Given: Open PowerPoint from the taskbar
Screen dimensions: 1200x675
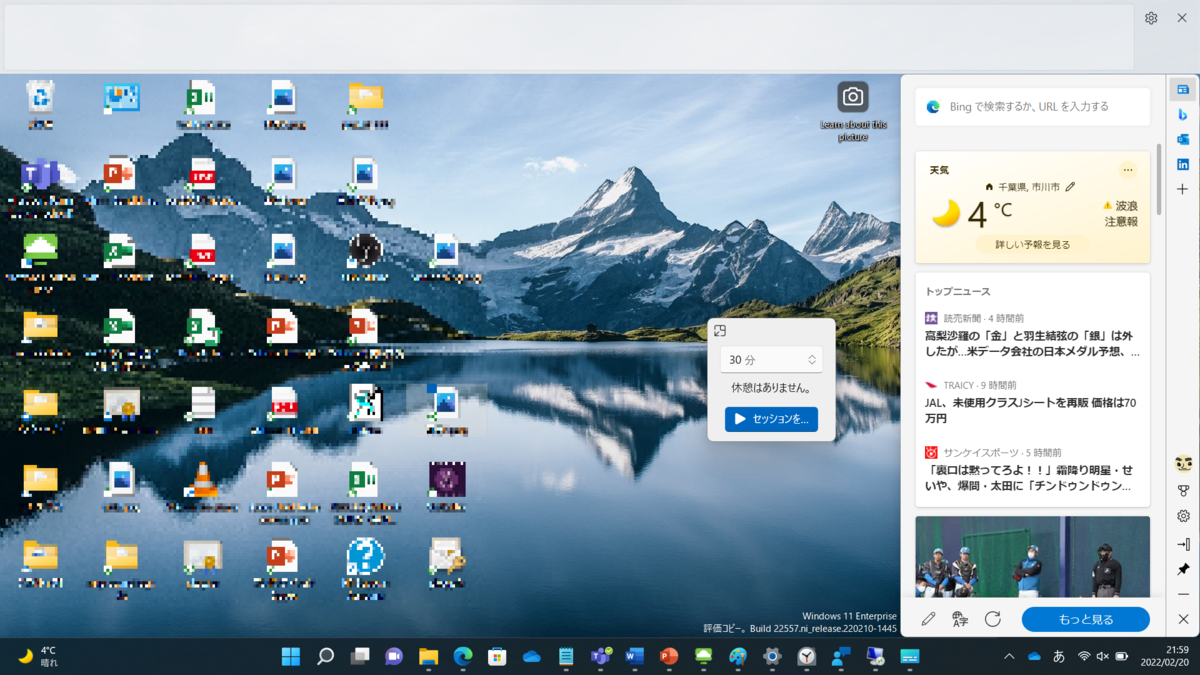Looking at the screenshot, I should tap(669, 656).
